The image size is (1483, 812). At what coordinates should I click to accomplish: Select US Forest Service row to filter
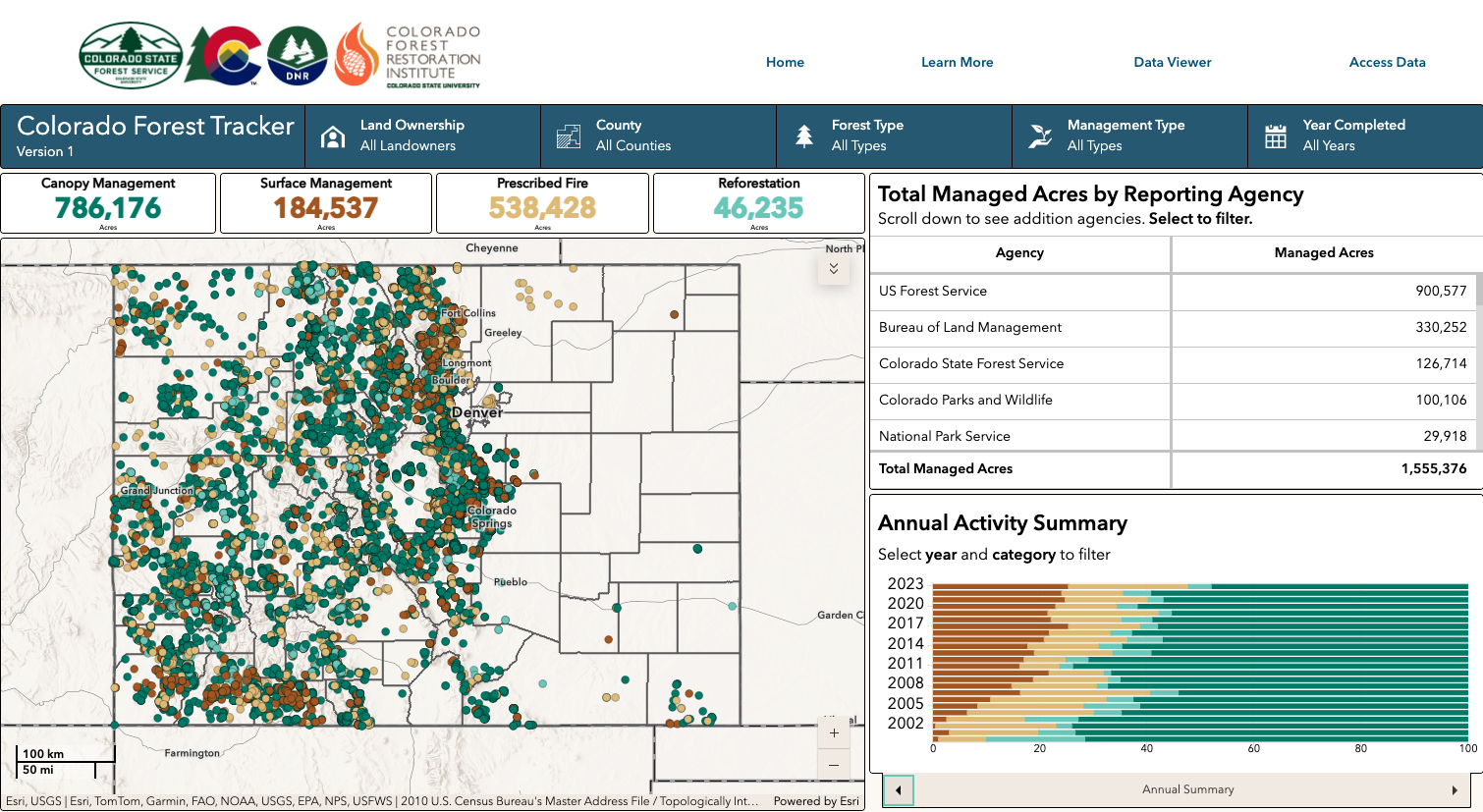[1080, 291]
